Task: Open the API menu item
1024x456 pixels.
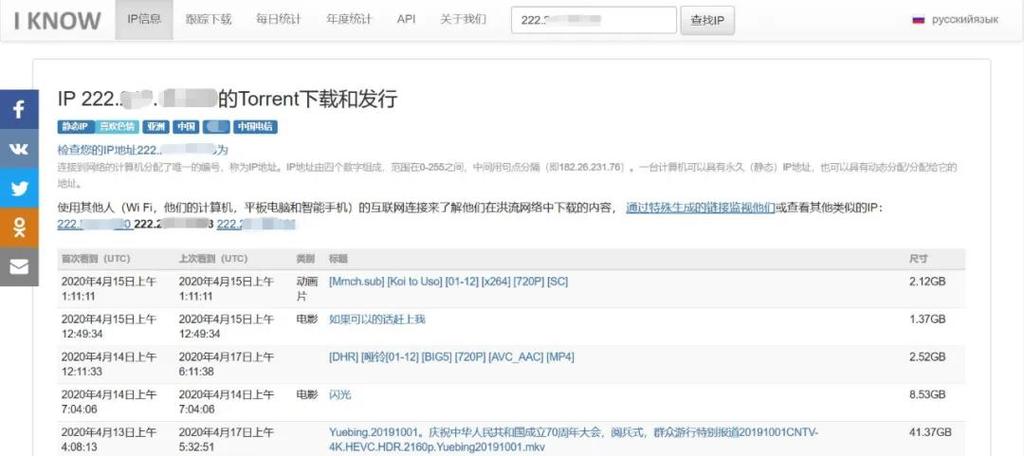Action: 406,19
